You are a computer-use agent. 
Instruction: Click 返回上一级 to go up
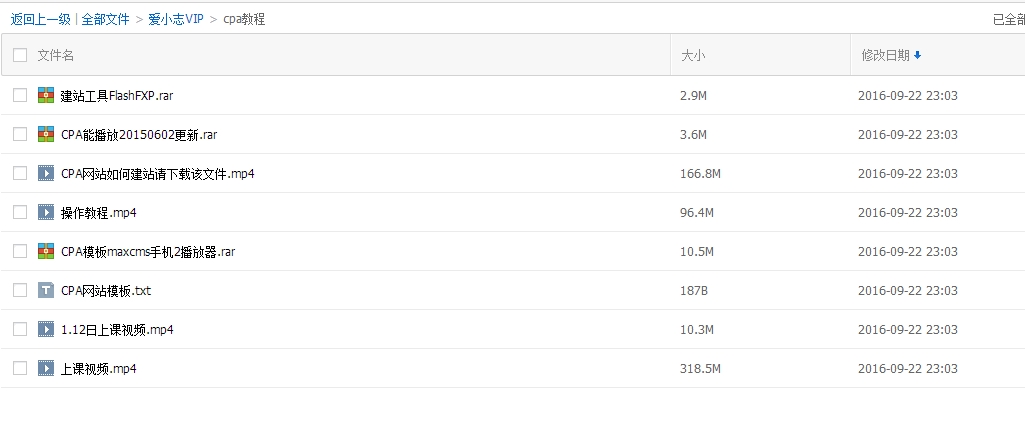click(40, 19)
